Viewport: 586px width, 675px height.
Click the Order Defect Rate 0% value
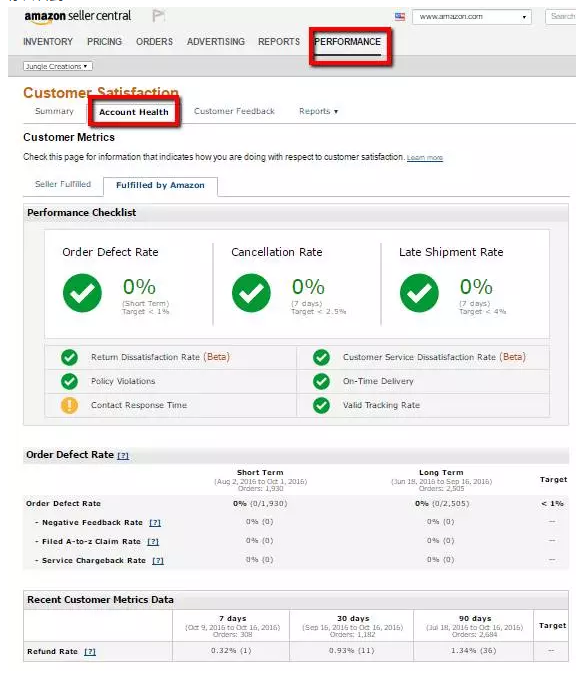139,287
